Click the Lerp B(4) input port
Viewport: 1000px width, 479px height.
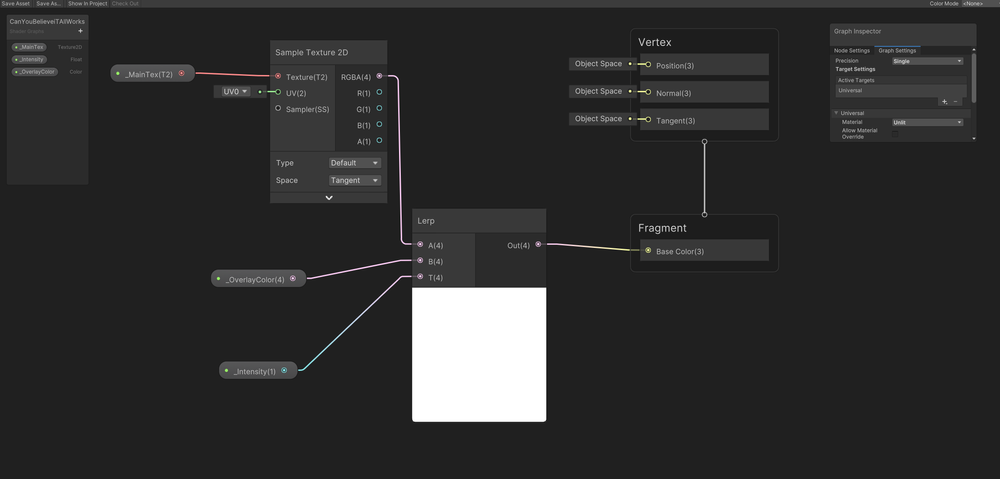(x=420, y=260)
